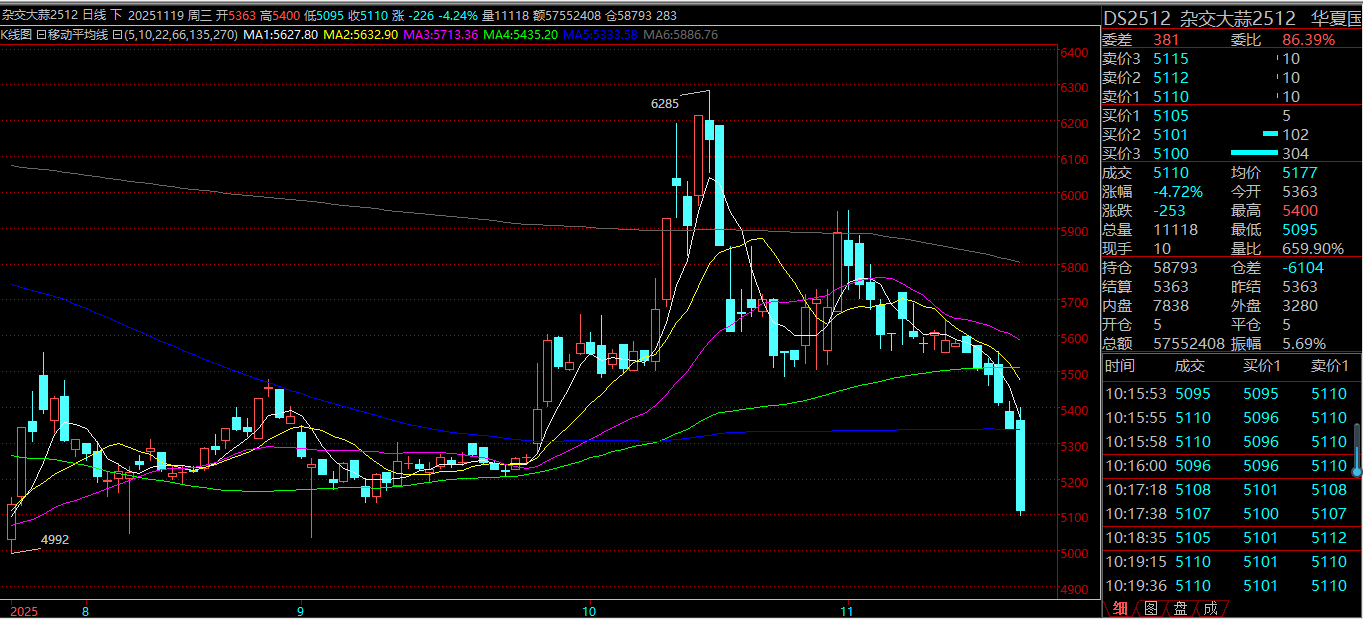Click the latest cyan candlestick near 5100
1363x619 pixels.
(x=1021, y=465)
